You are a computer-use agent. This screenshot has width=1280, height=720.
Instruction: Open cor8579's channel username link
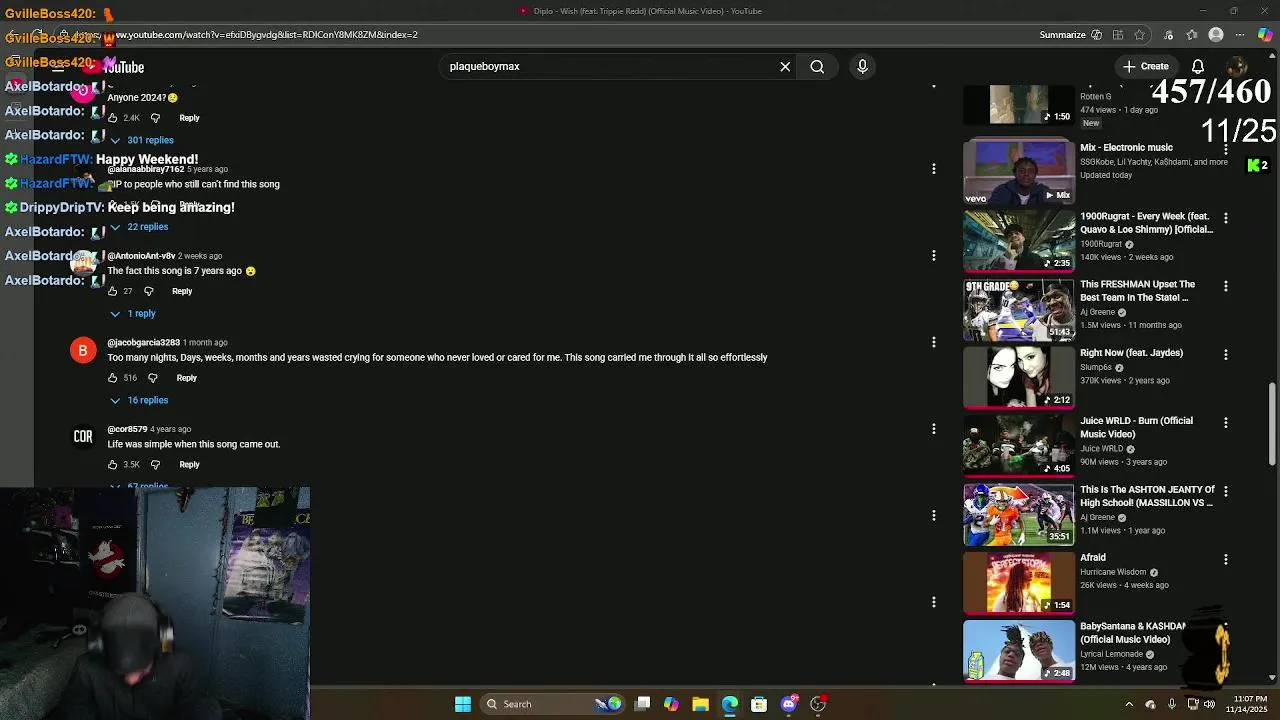click(x=127, y=429)
